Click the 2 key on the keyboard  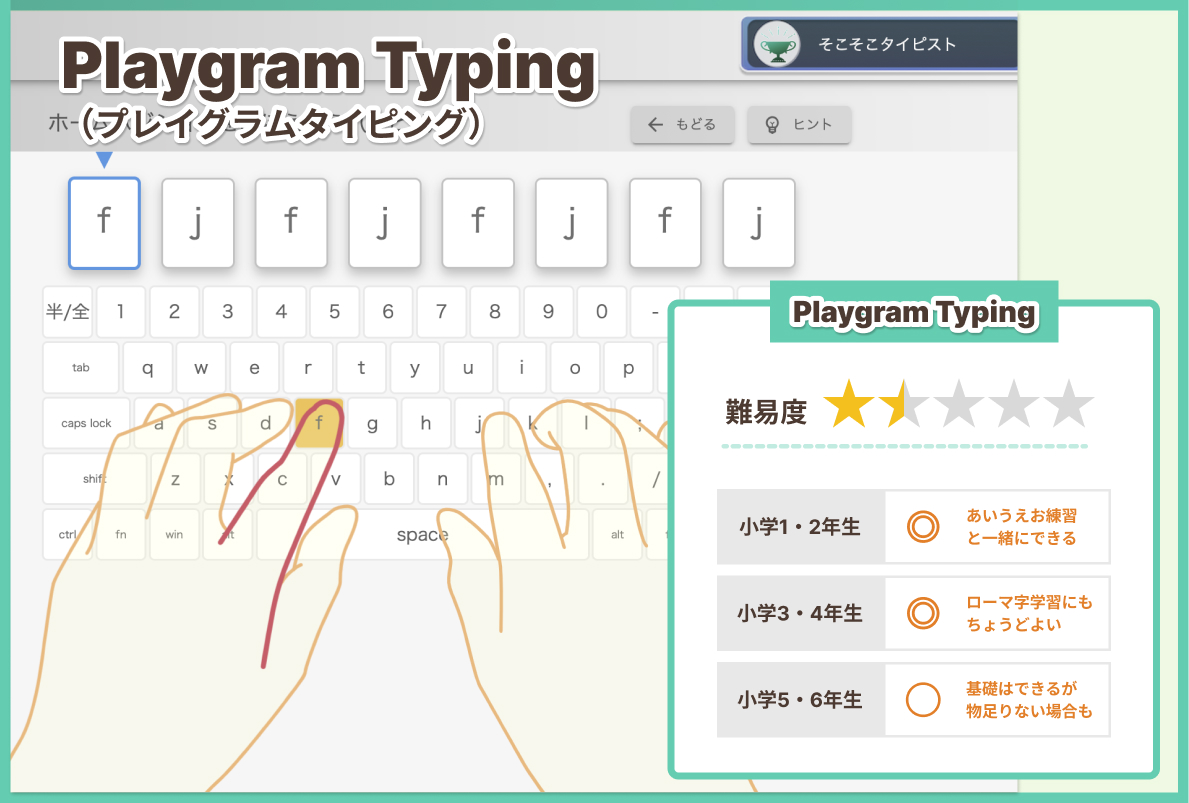[x=174, y=312]
